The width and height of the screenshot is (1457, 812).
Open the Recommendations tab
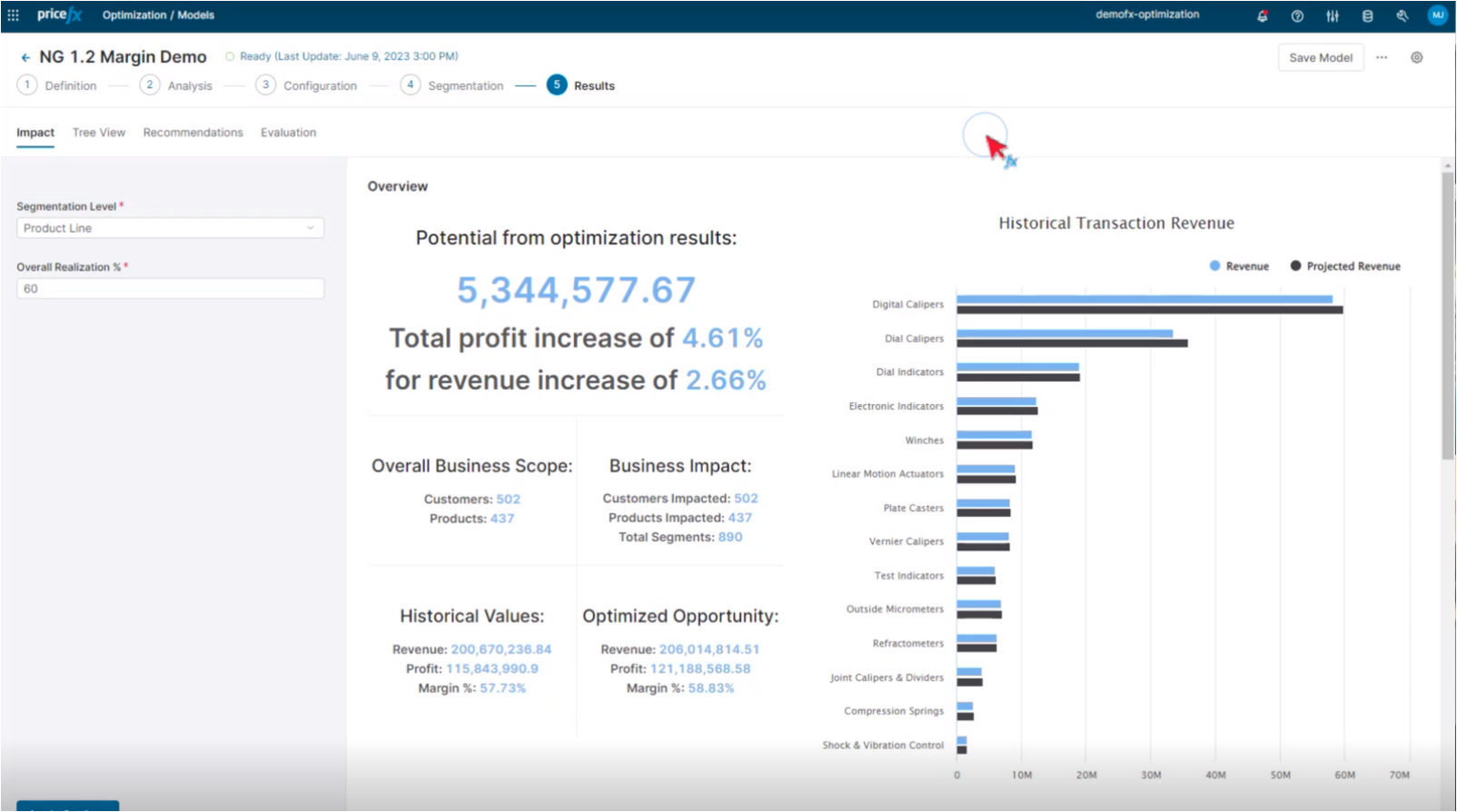pos(193,133)
